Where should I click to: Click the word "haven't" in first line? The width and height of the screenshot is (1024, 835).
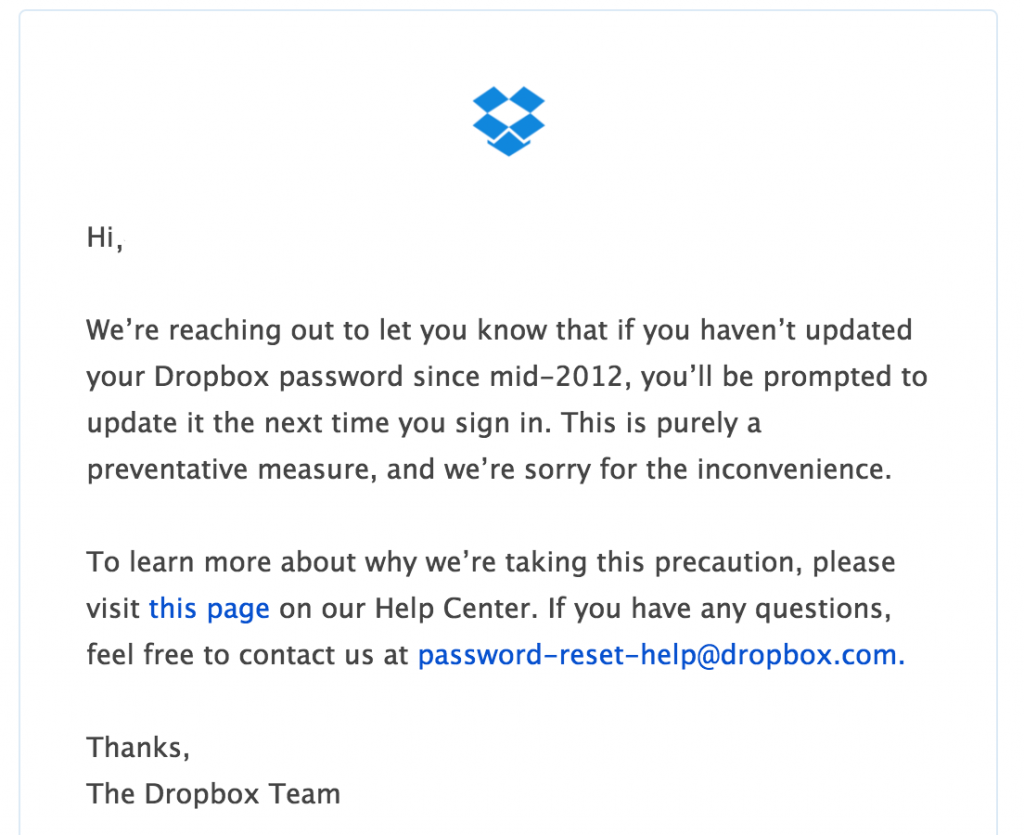(748, 330)
